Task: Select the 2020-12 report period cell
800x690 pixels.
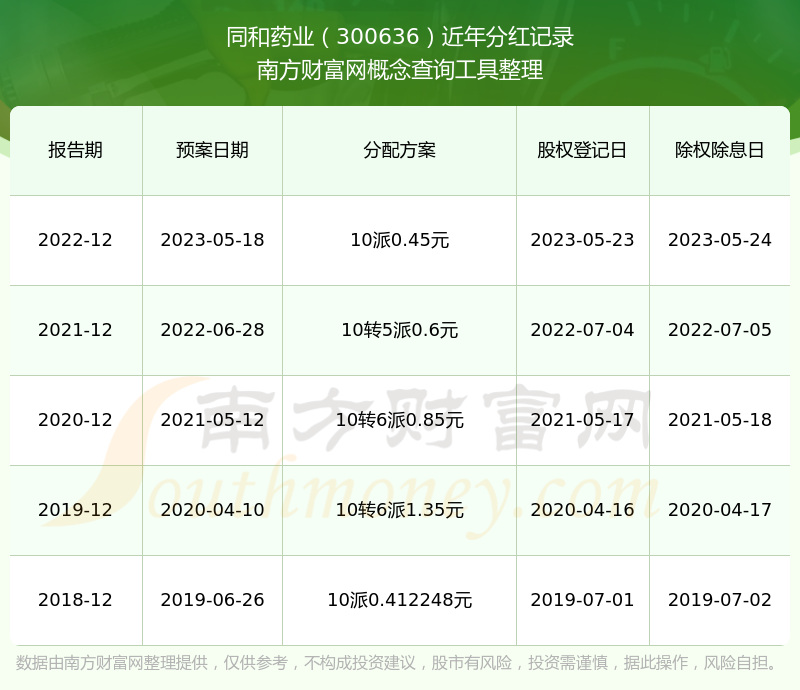Action: (76, 420)
